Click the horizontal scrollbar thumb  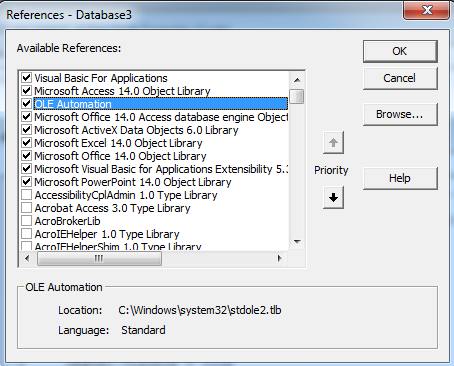pos(99,258)
